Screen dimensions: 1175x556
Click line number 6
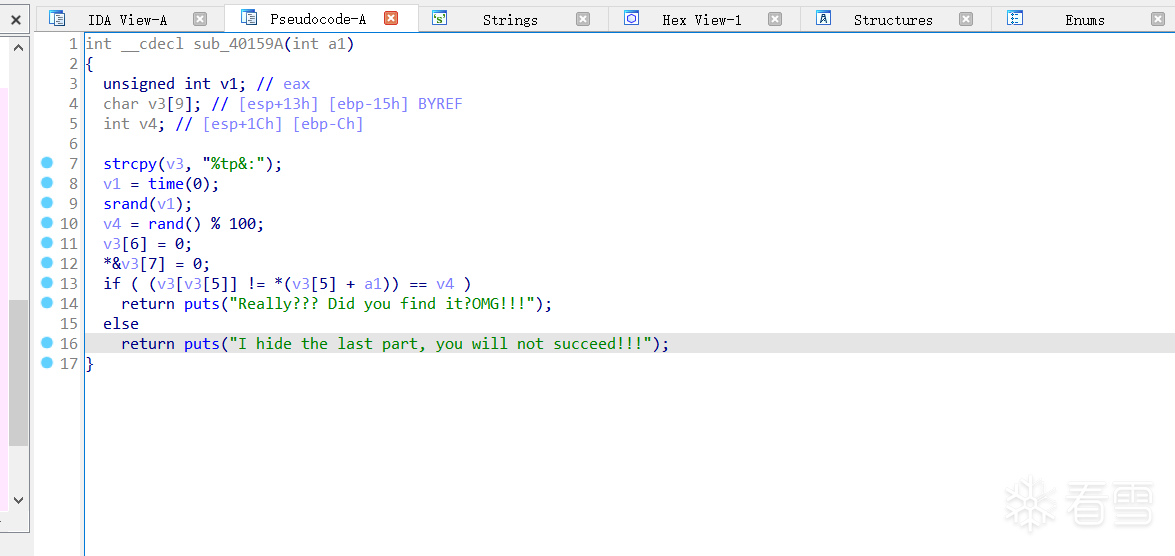(x=73, y=144)
